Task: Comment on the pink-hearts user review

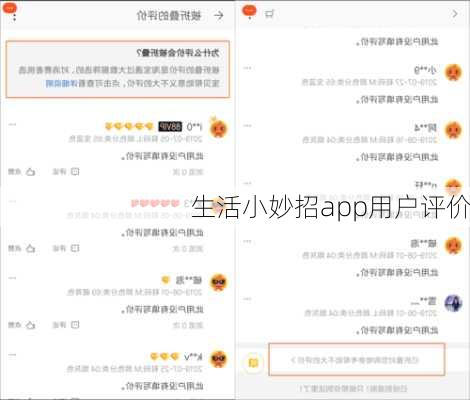Action: (75, 248)
